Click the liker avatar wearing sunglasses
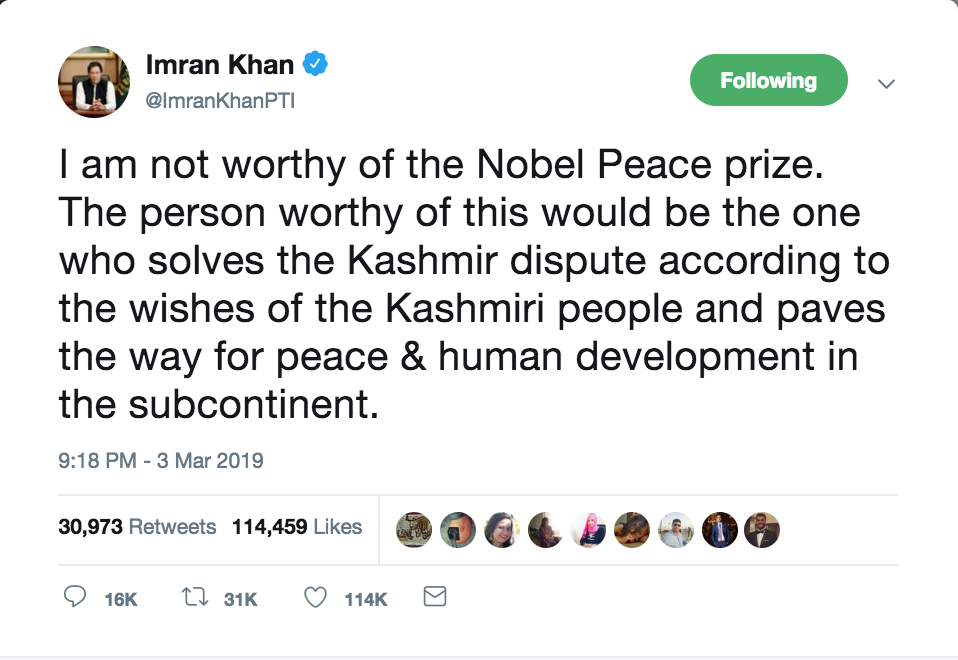This screenshot has height=660, width=958. tap(675, 529)
